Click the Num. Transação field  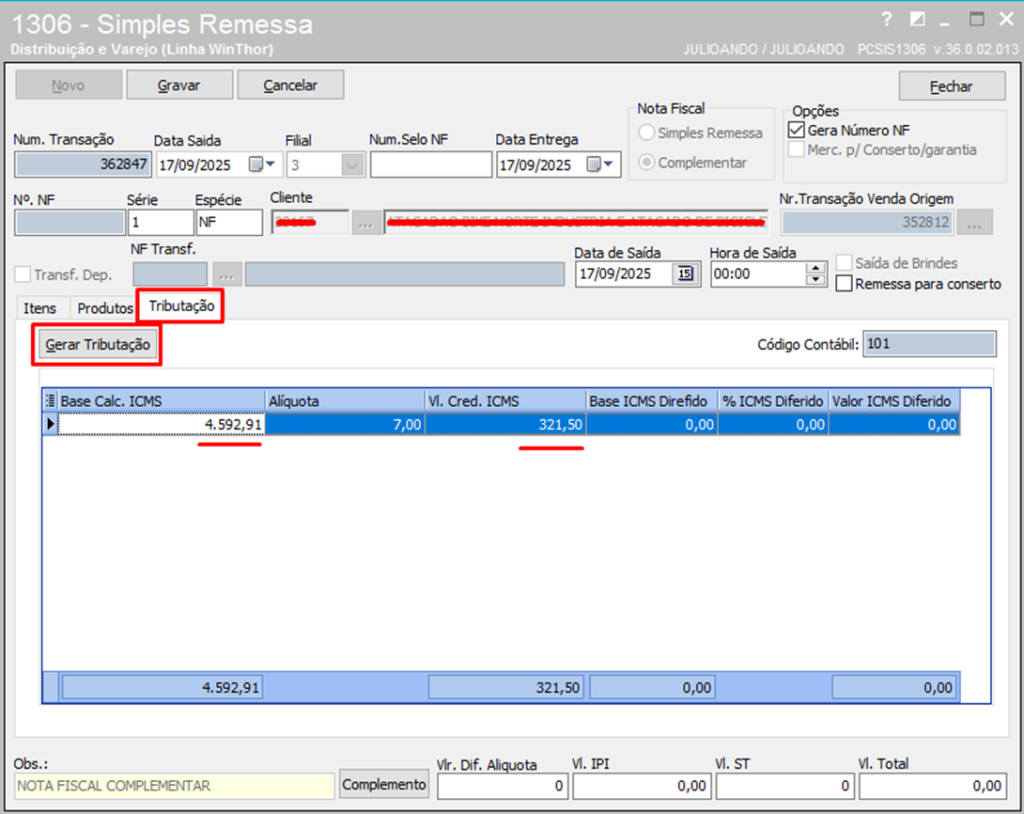[83, 165]
